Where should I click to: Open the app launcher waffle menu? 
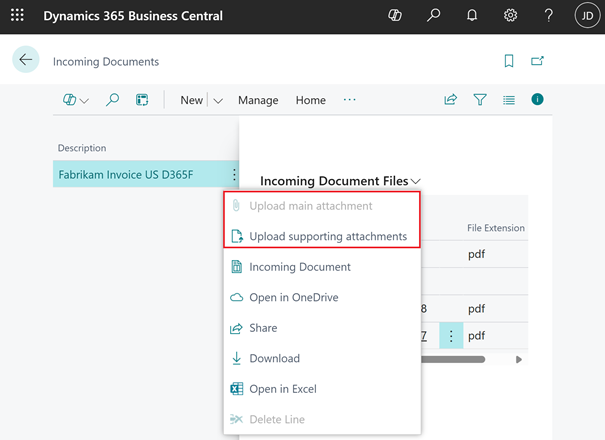[x=17, y=15]
